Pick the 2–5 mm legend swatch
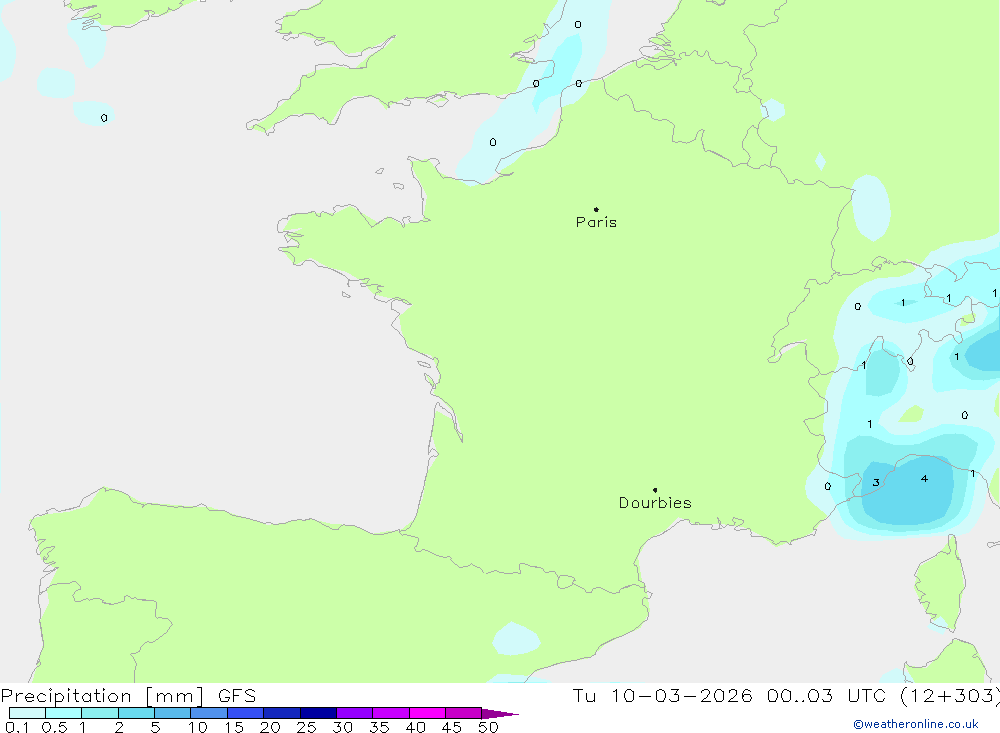This screenshot has width=1000, height=733. click(x=136, y=713)
